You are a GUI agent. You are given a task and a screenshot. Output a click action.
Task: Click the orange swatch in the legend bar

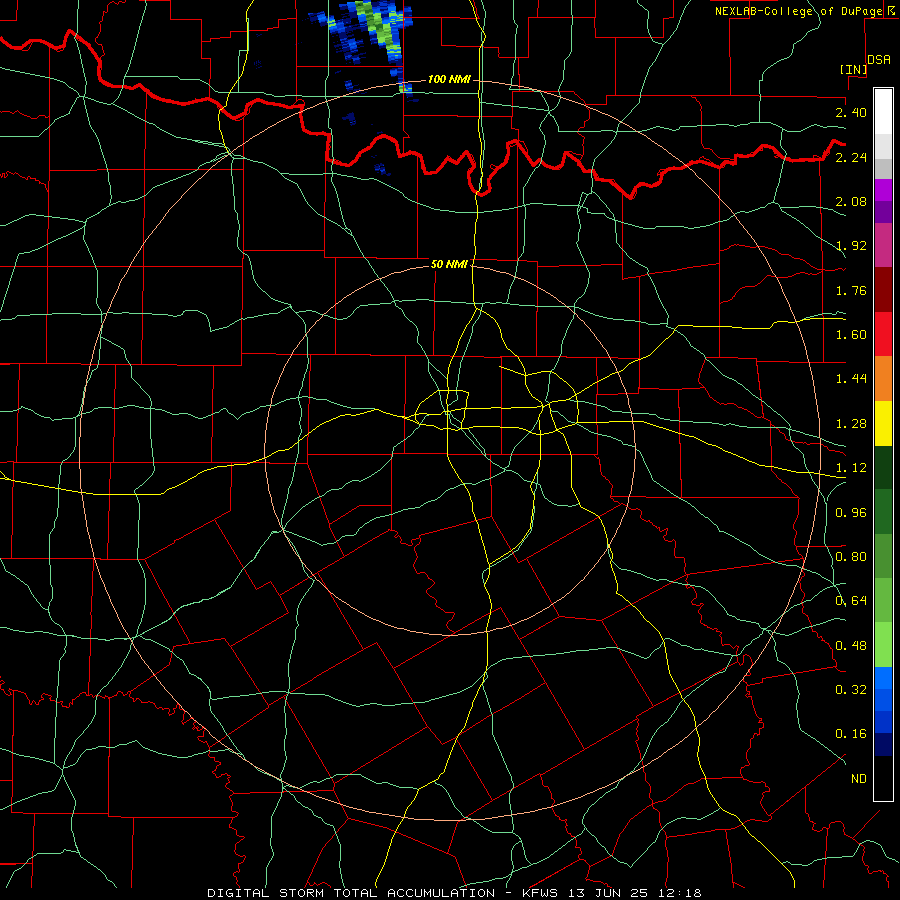pos(883,379)
